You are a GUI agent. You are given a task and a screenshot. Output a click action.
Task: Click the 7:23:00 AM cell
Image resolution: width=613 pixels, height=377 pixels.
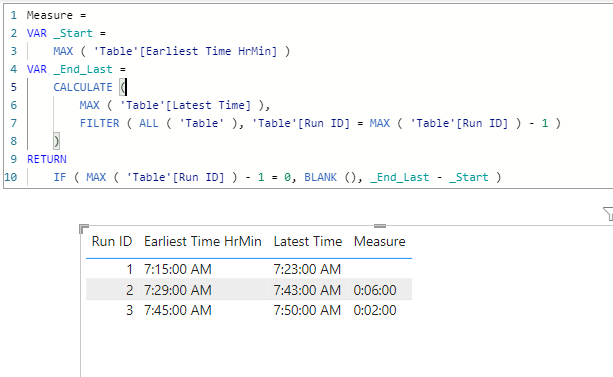coord(307,269)
